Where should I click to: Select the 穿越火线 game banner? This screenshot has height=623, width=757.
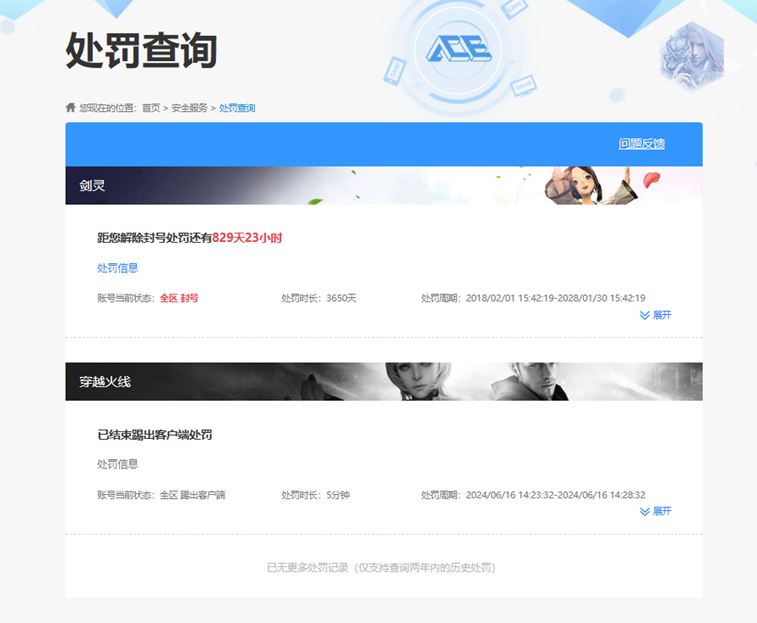click(x=384, y=382)
